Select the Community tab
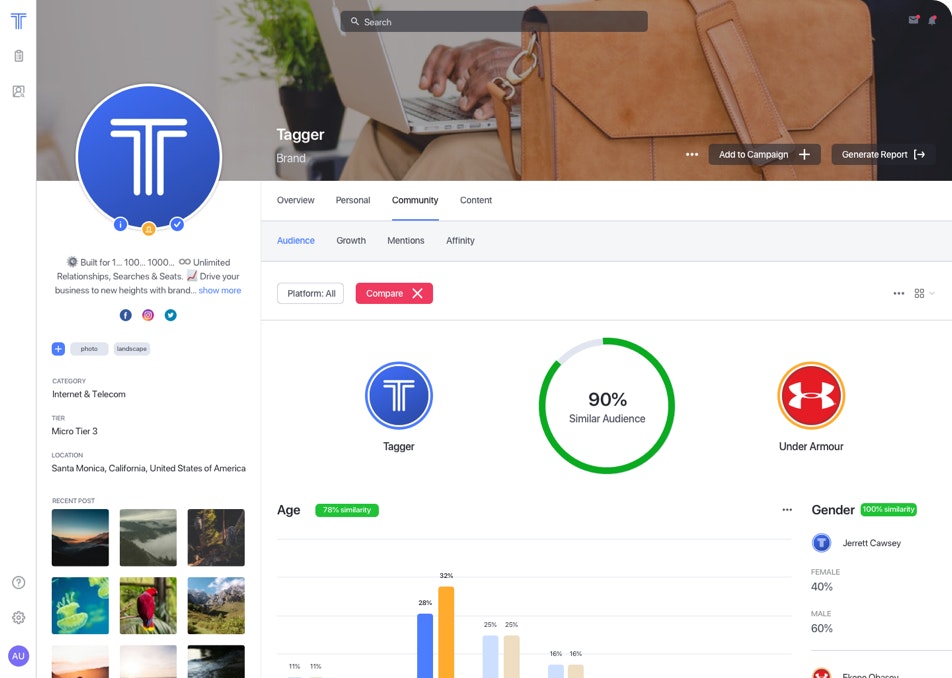The width and height of the screenshot is (952, 678). pyautogui.click(x=415, y=200)
